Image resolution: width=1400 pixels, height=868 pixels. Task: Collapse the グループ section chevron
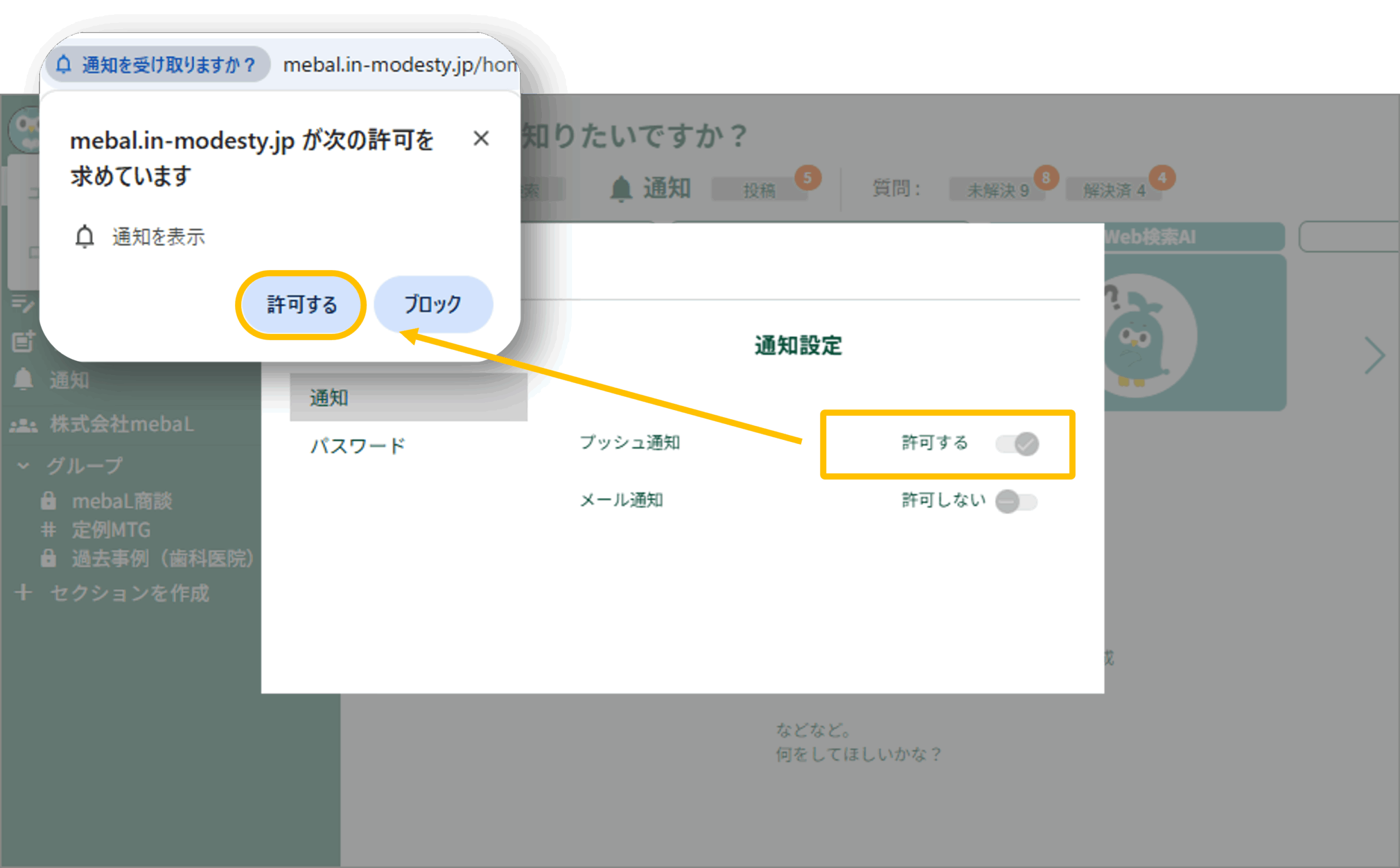[23, 466]
